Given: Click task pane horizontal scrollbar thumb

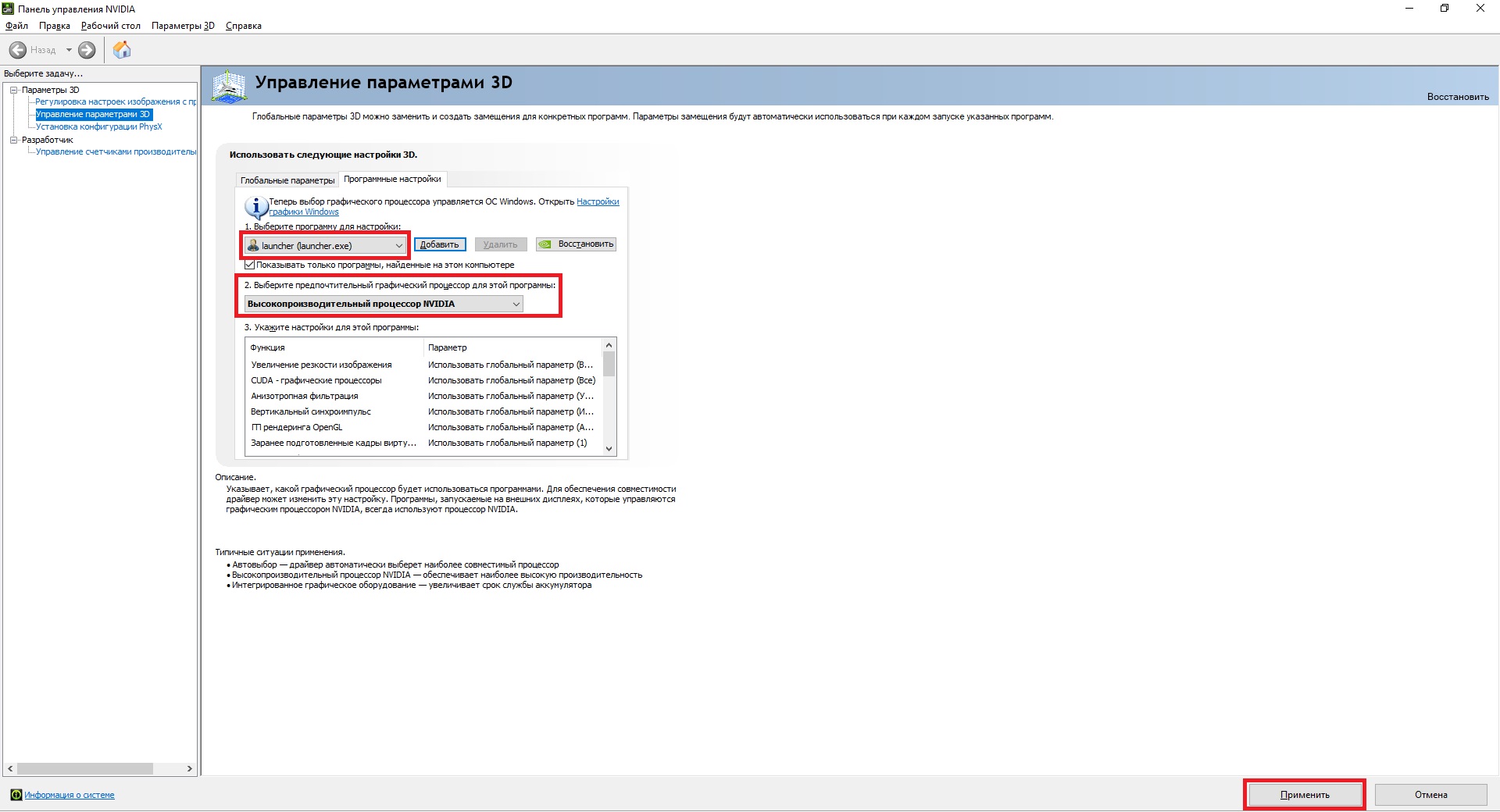Looking at the screenshot, I should click(85, 769).
